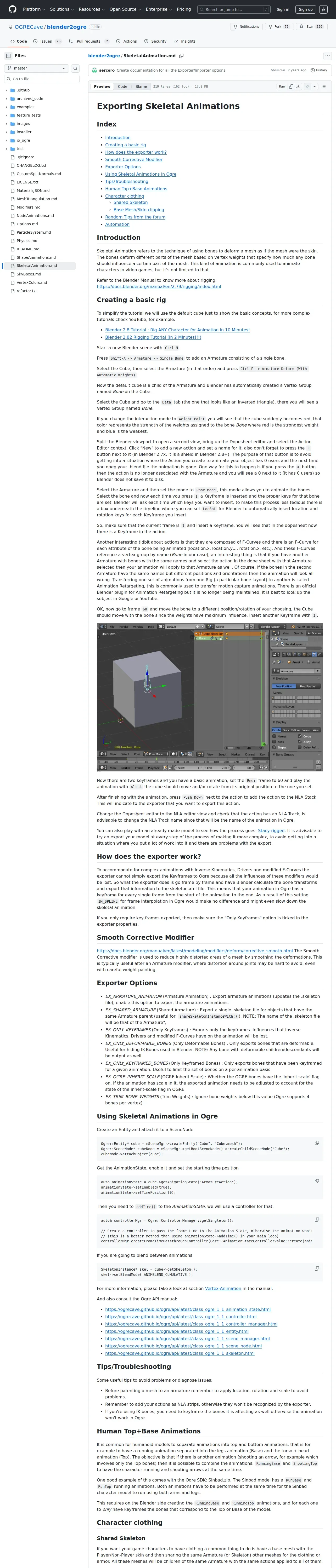Switch to the Code view beside Preview

[122, 87]
